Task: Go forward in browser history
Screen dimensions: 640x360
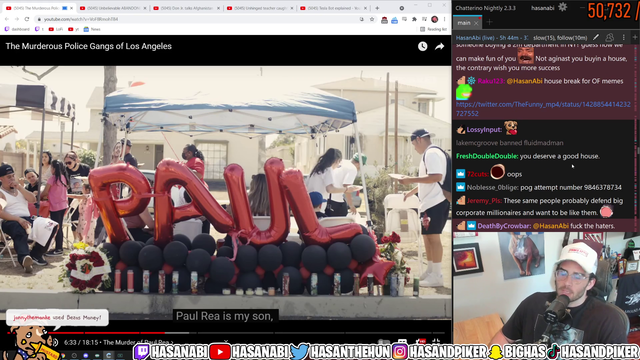Action: pos(17,19)
